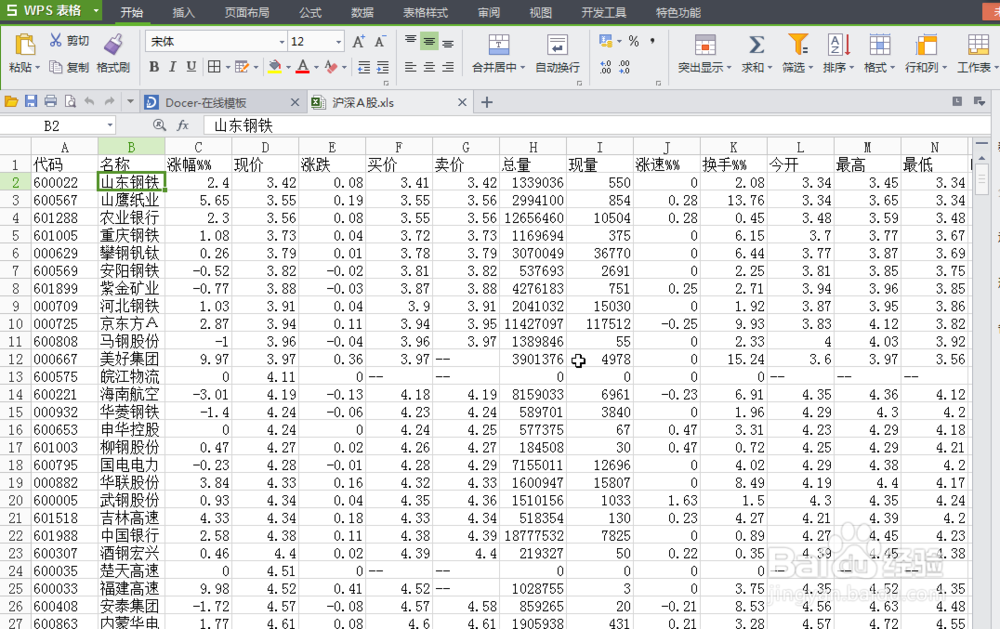Align text to bottom

click(448, 42)
